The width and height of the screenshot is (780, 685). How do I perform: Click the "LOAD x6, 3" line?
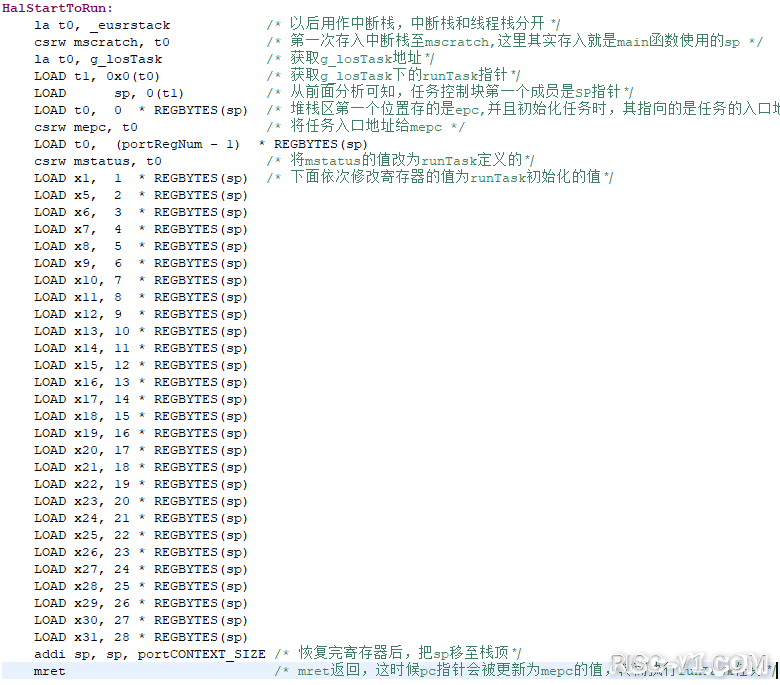point(141,212)
